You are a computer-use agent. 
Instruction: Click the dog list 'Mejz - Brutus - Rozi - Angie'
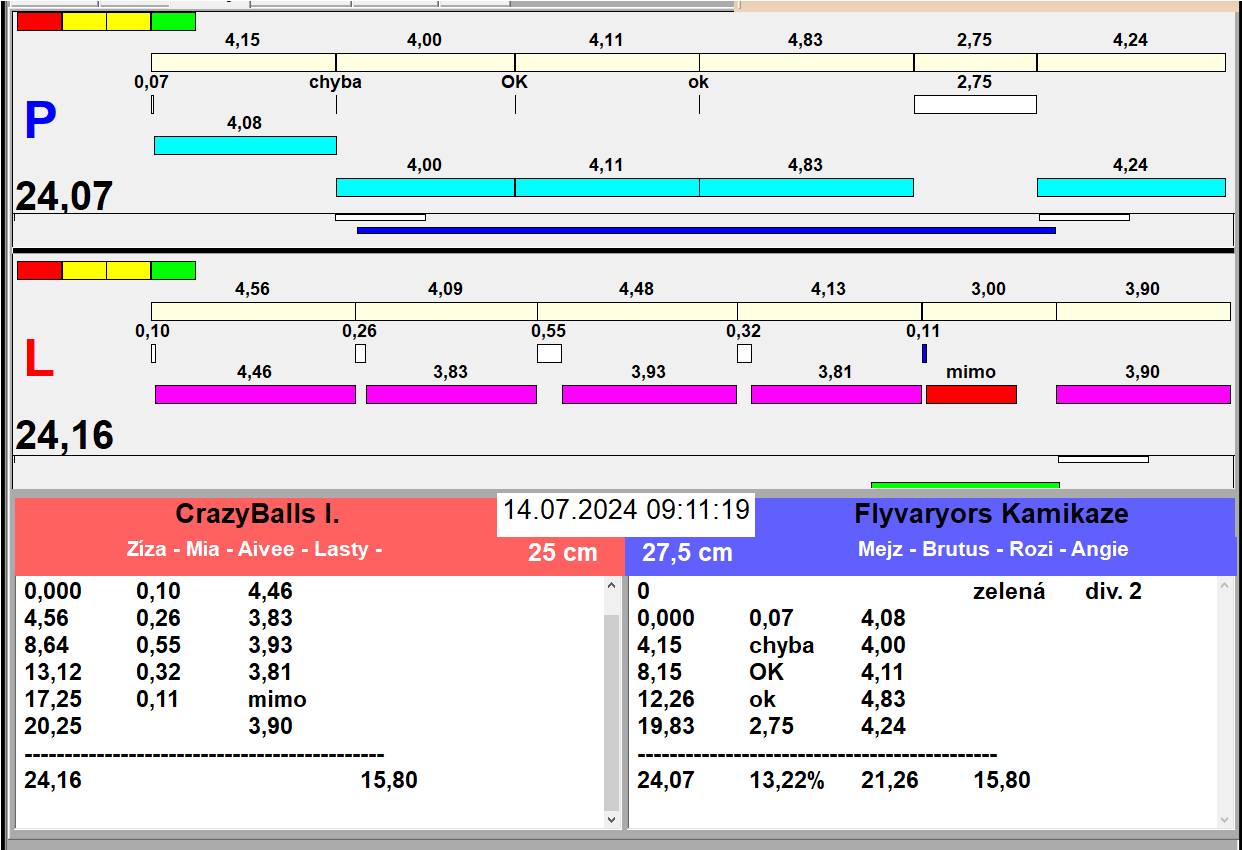[x=993, y=549]
